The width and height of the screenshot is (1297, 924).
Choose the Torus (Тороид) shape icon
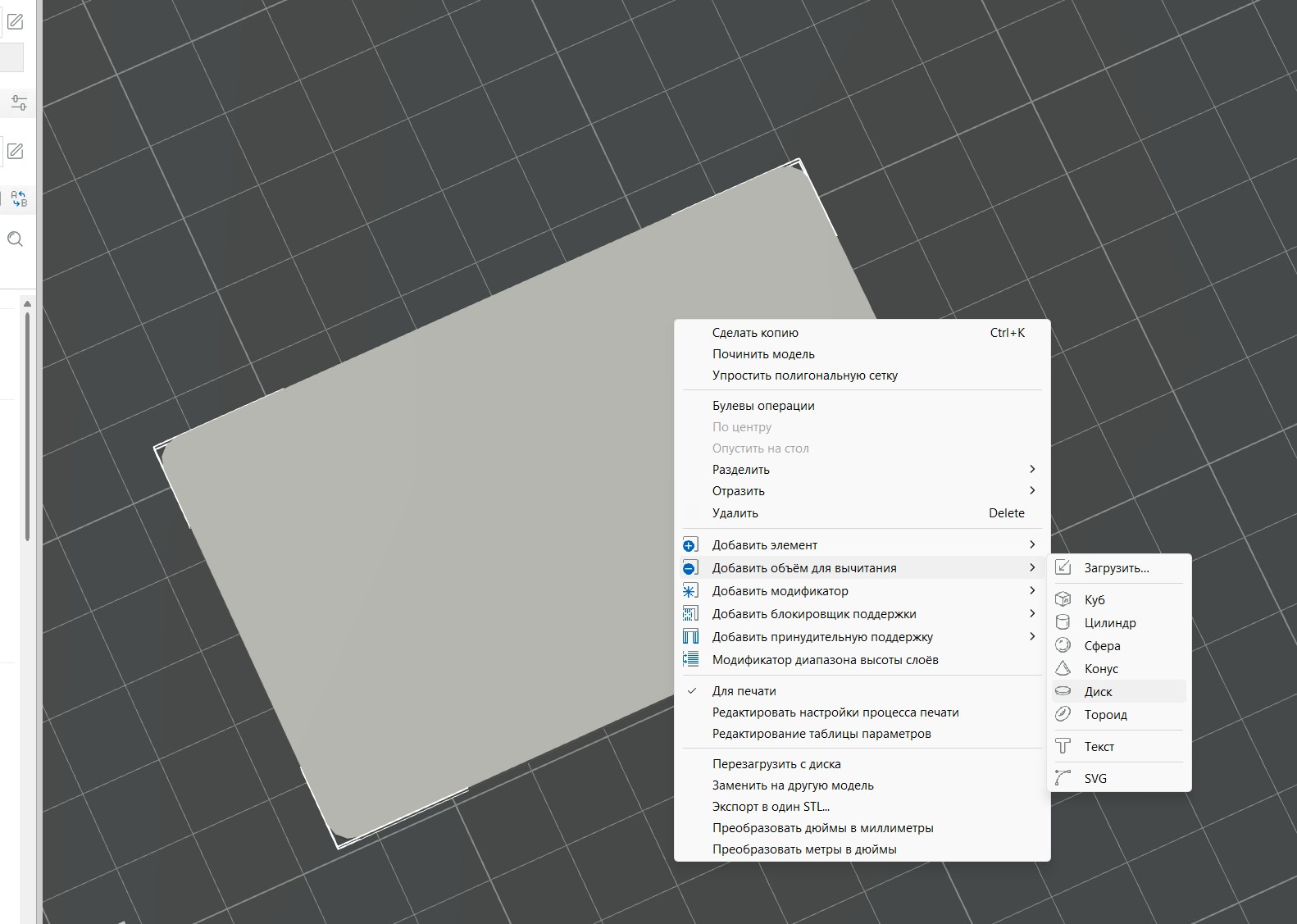(x=1063, y=714)
